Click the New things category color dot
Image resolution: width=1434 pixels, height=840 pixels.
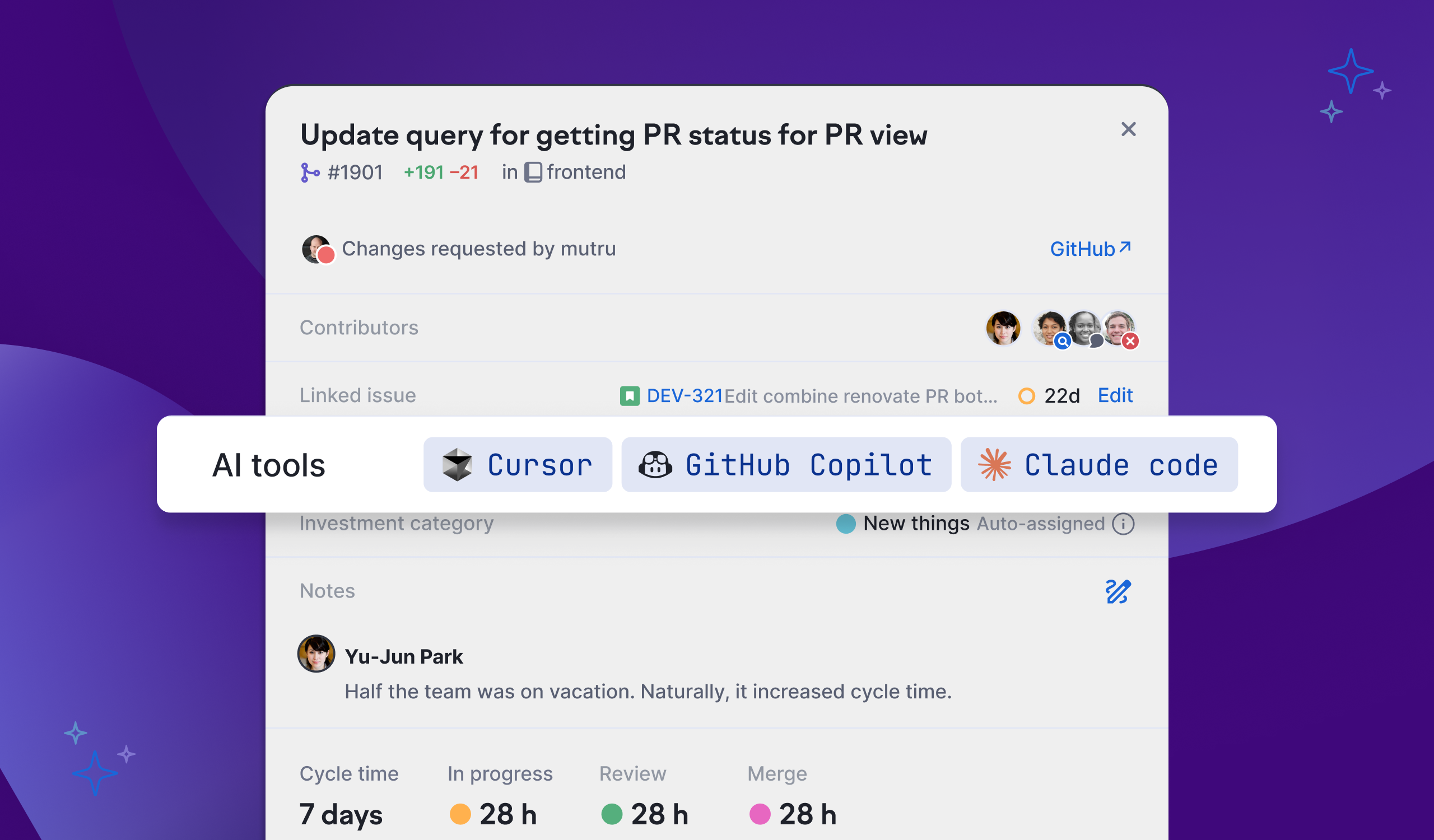pos(846,523)
